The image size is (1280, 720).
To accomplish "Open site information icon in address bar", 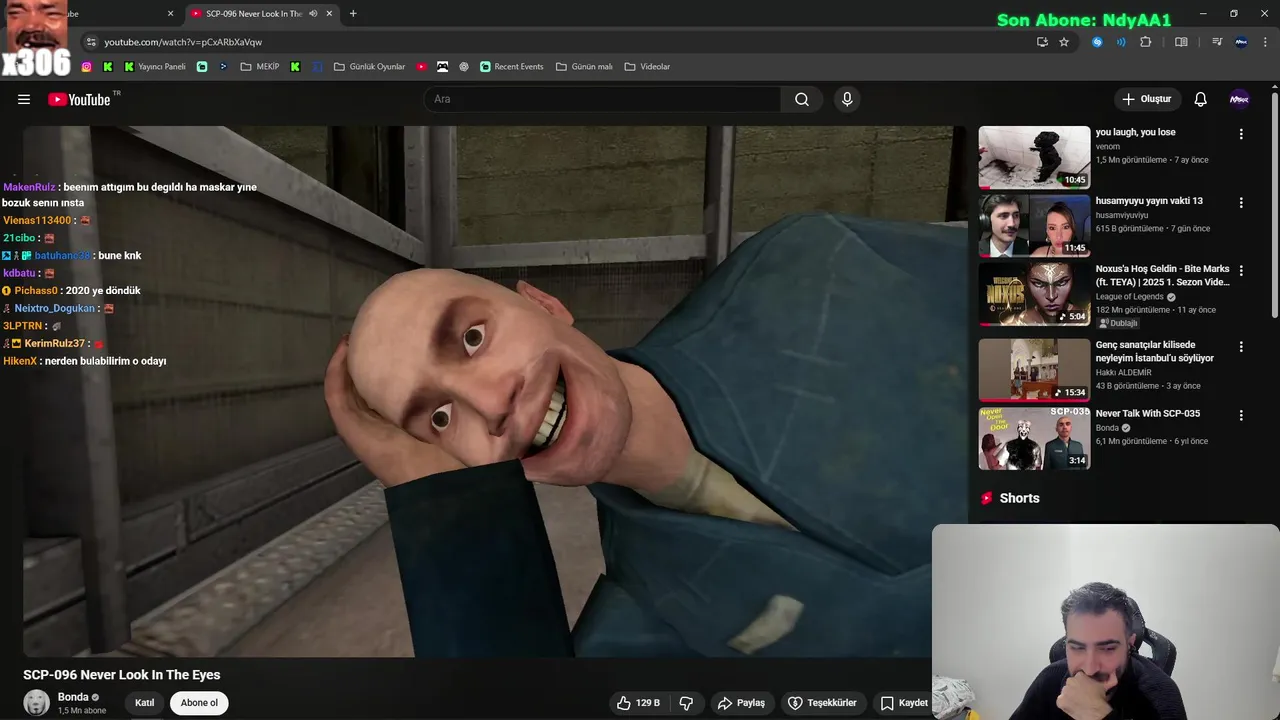I will 91,42.
